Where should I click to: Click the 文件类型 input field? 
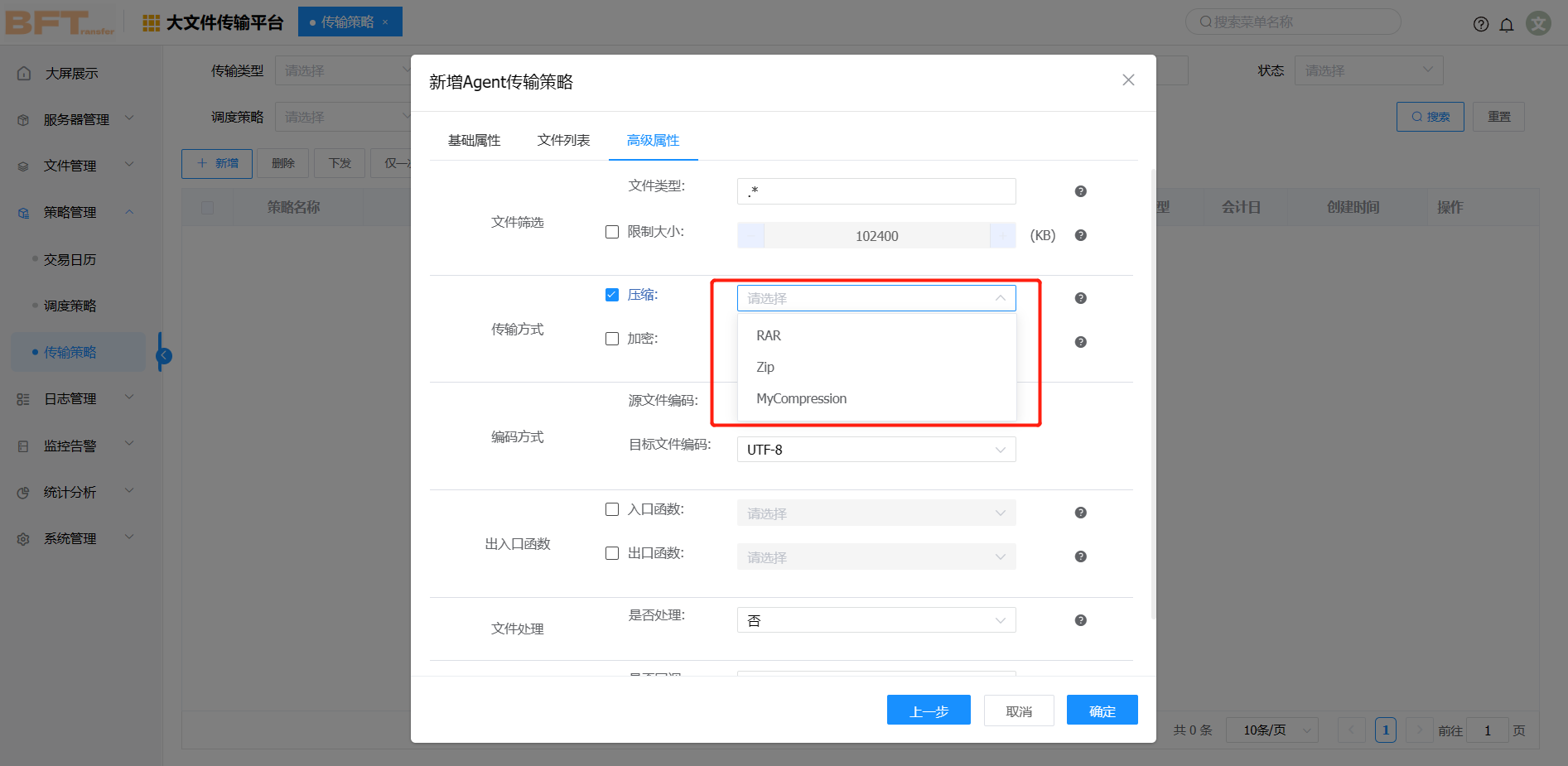pyautogui.click(x=876, y=191)
